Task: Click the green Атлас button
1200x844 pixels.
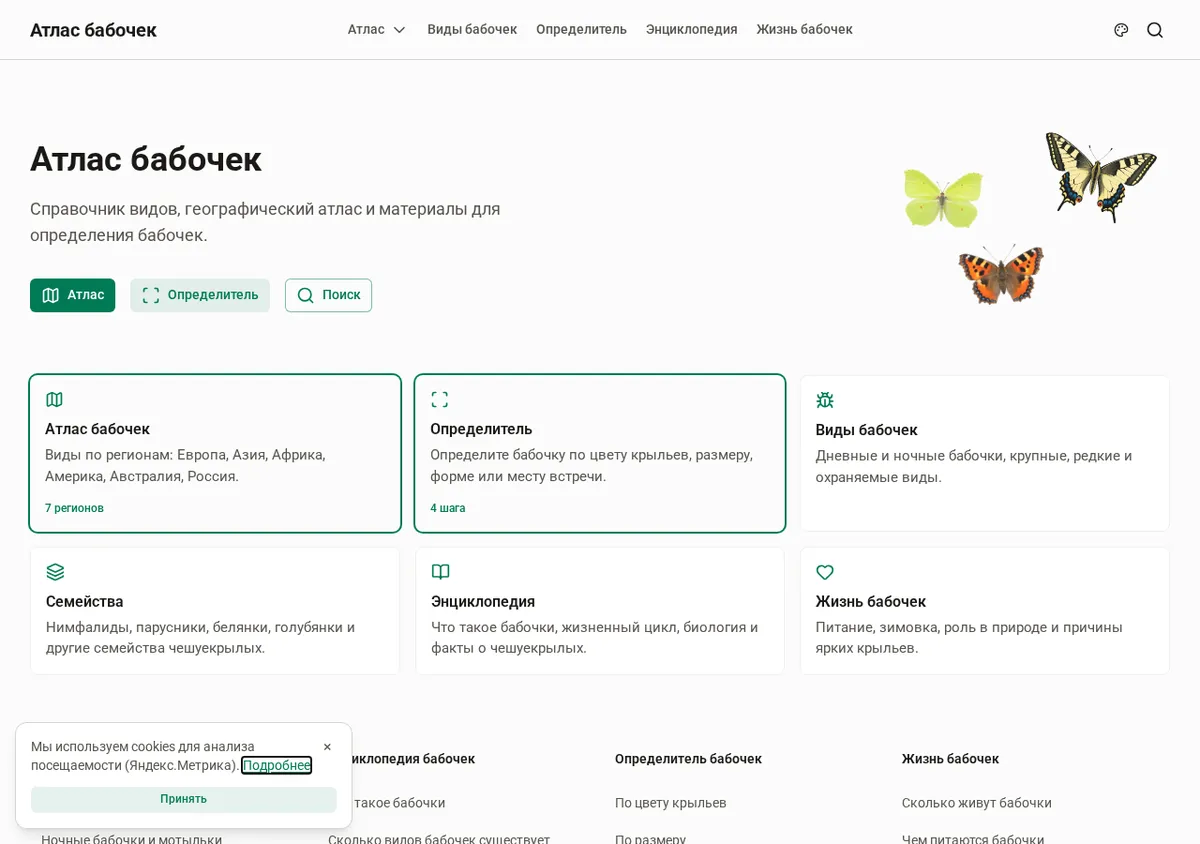Action: coord(72,295)
